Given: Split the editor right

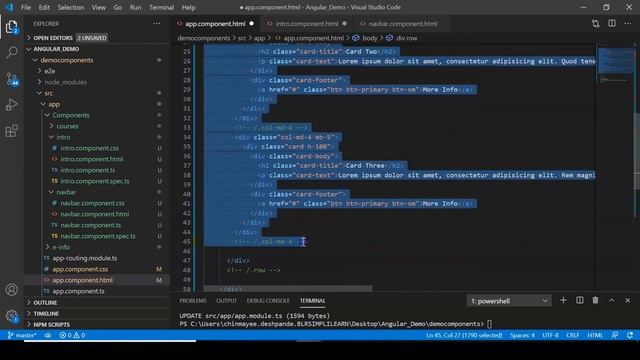Looking at the screenshot, I should click(611, 23).
